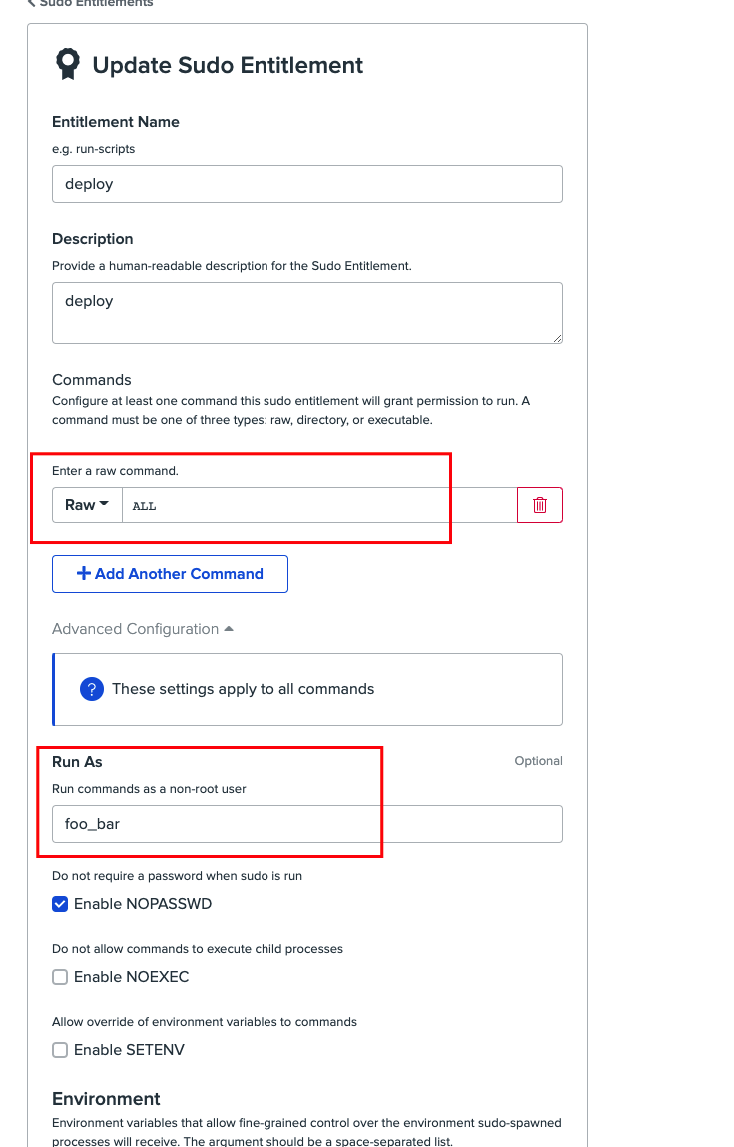
Task: Click the blue question mark icon
Action: 92,689
